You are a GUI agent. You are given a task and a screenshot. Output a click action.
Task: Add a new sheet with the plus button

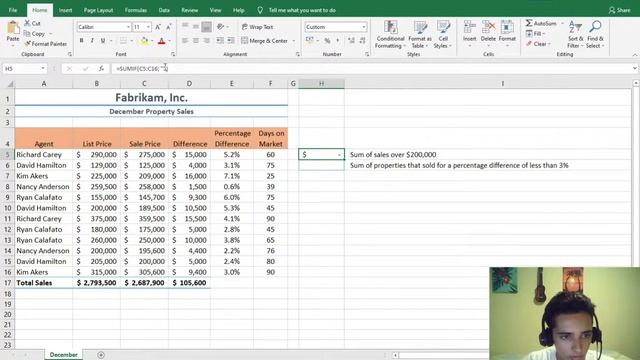(101, 355)
